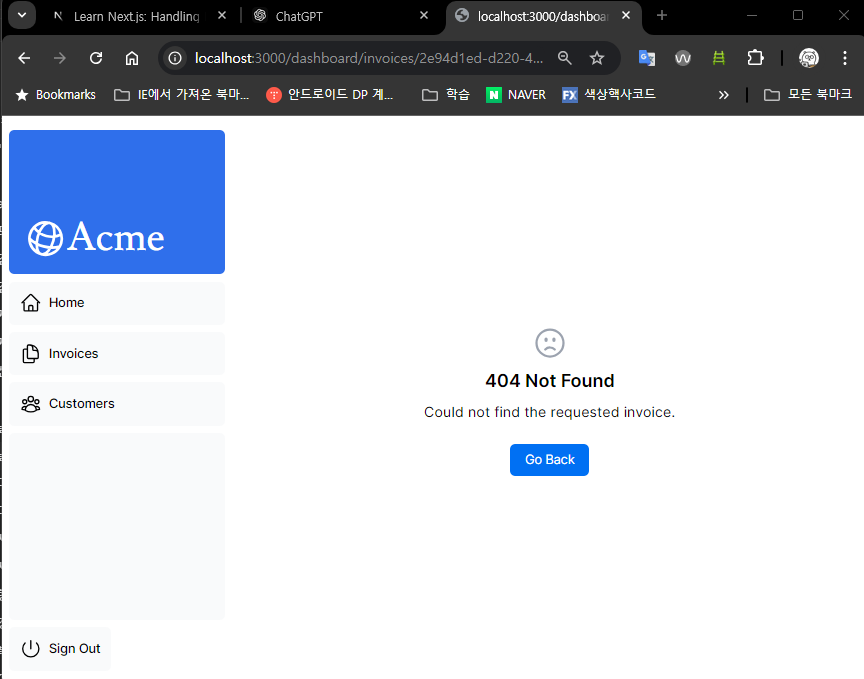View site information icon in address bar
Viewport: 864px width, 679px height.
point(175,58)
